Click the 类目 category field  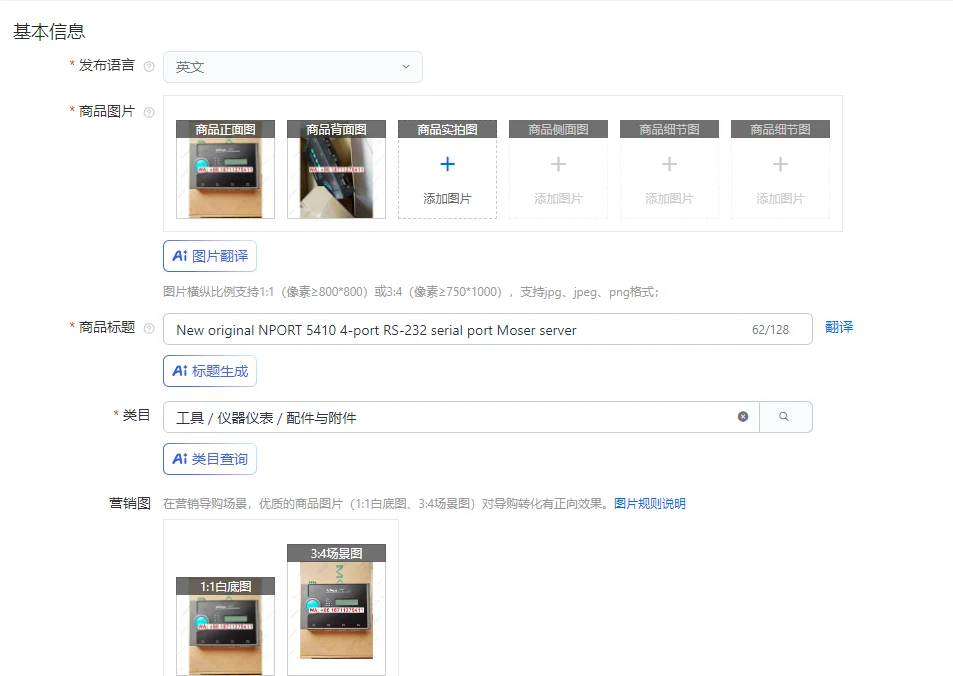pos(461,417)
